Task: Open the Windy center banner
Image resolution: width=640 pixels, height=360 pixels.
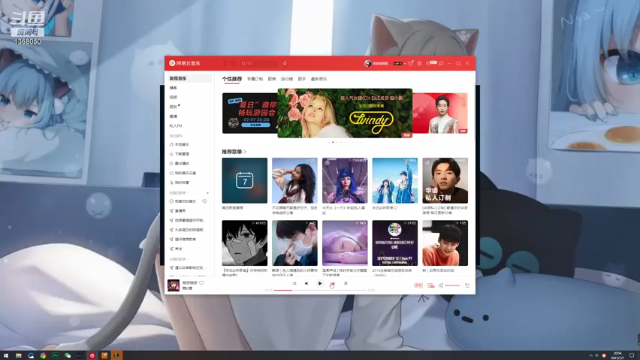Action: 345,113
